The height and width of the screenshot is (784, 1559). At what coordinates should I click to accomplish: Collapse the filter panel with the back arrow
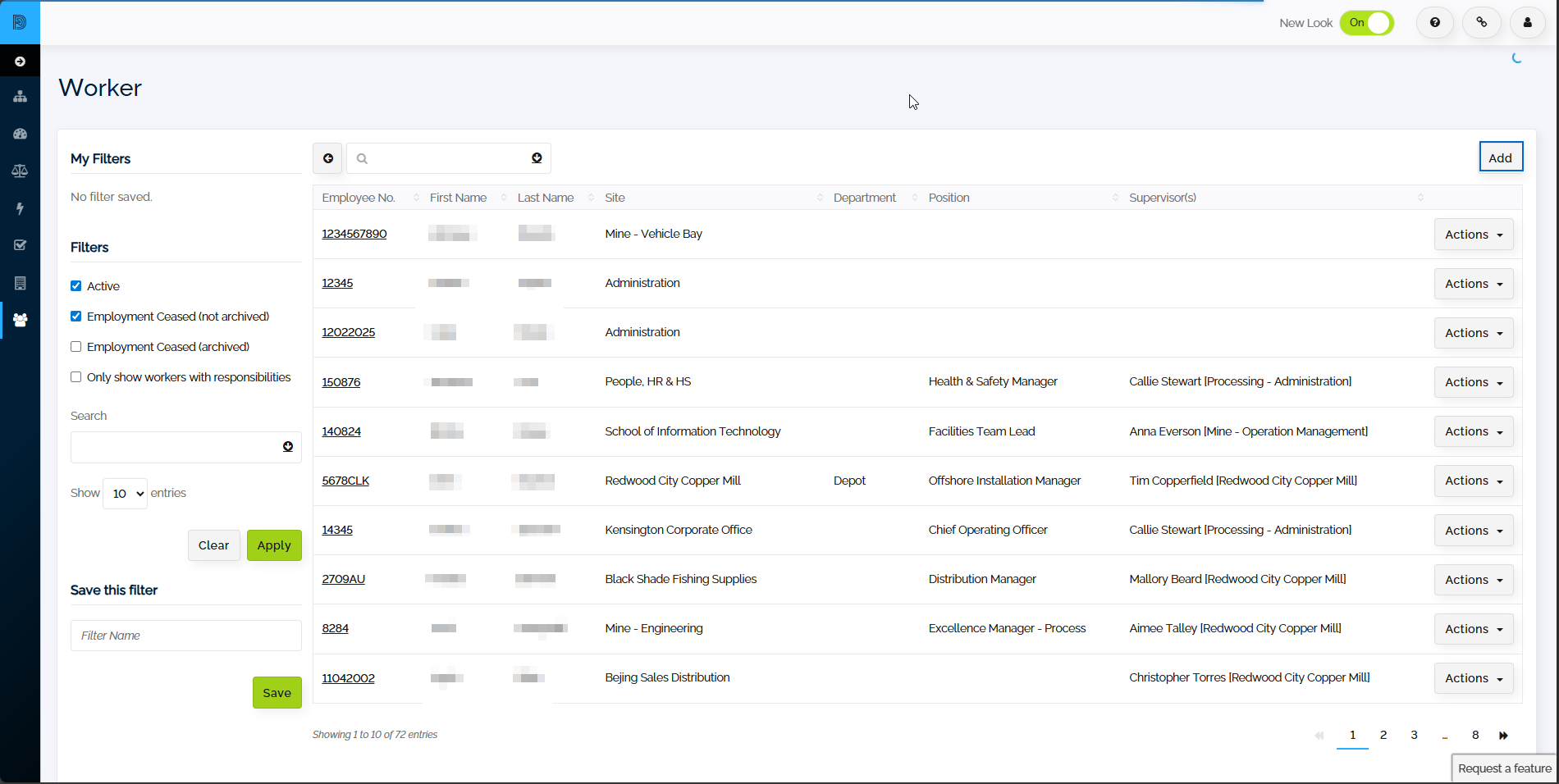(x=327, y=158)
